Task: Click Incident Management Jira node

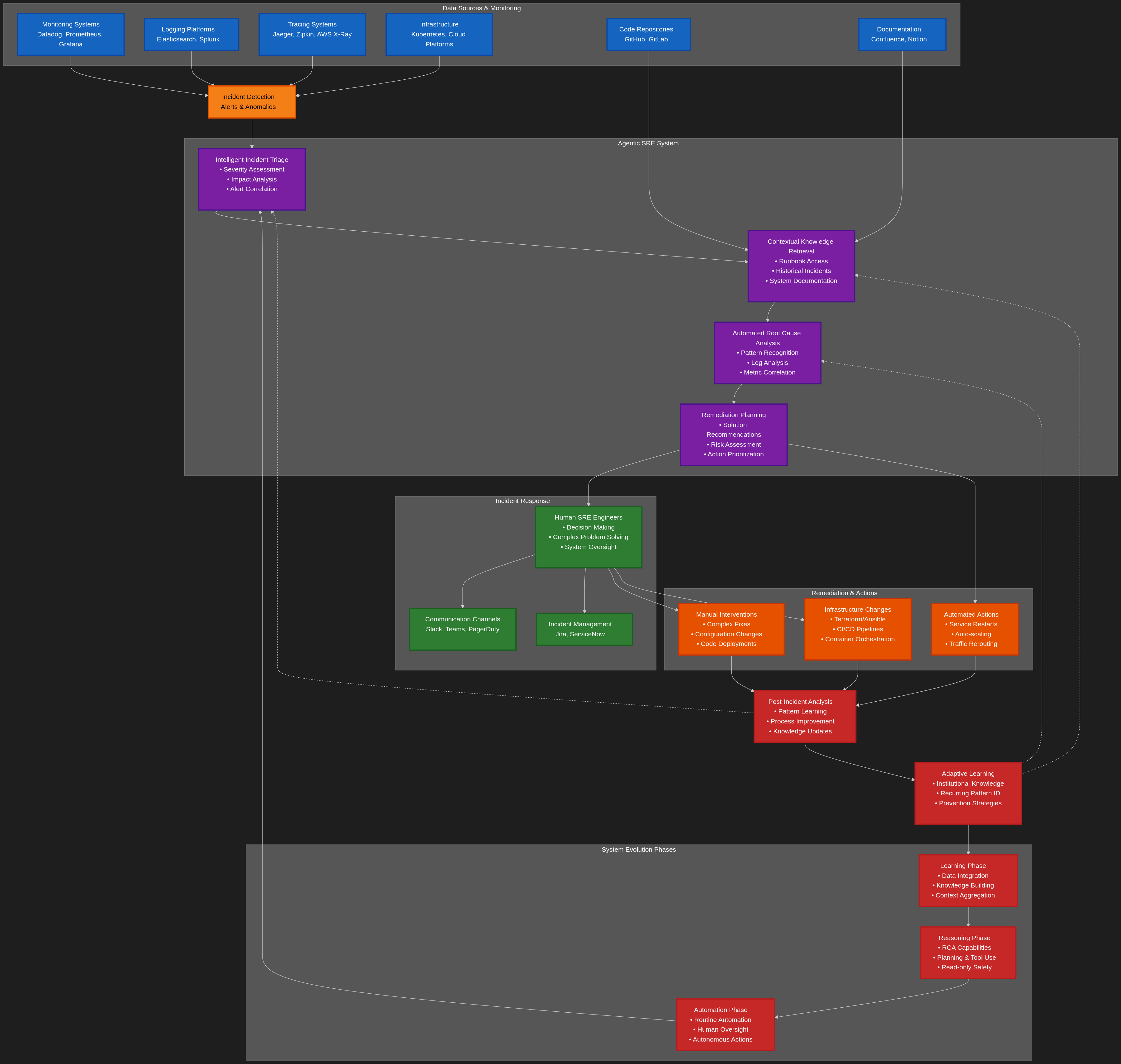Action: point(584,629)
